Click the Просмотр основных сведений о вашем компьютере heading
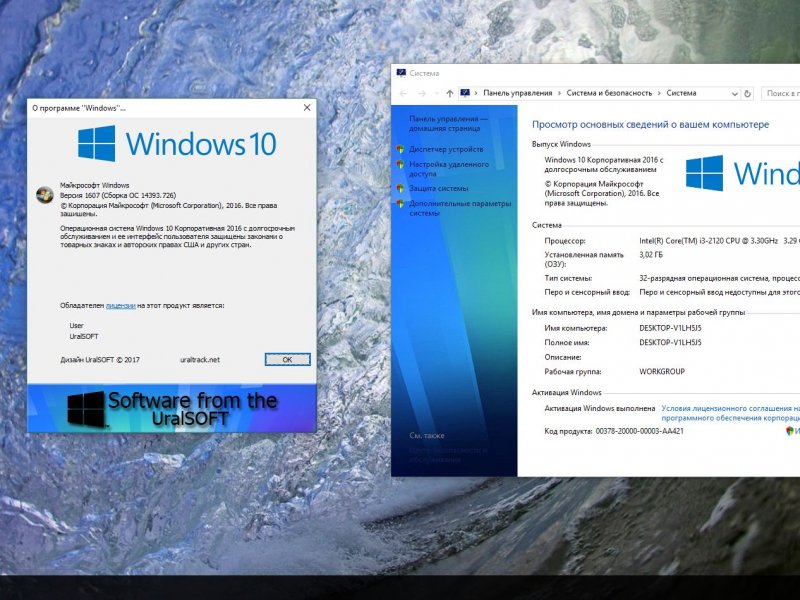Viewport: 800px width, 600px height. (650, 124)
